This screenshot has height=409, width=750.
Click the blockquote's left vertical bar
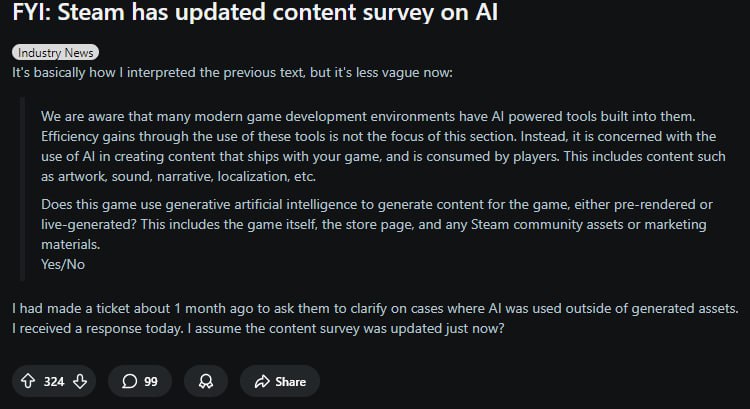[x=21, y=190]
